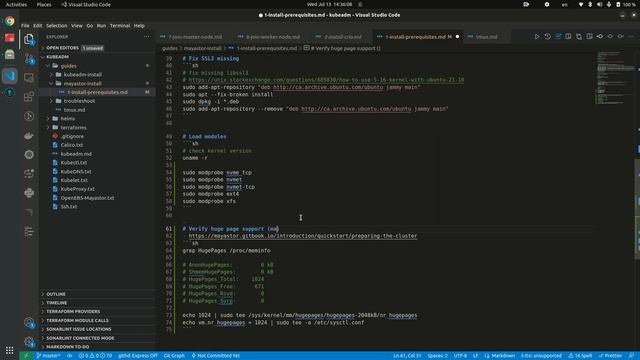640x360 pixels.
Task: Toggle githd Express Off status item
Action: pos(138,356)
